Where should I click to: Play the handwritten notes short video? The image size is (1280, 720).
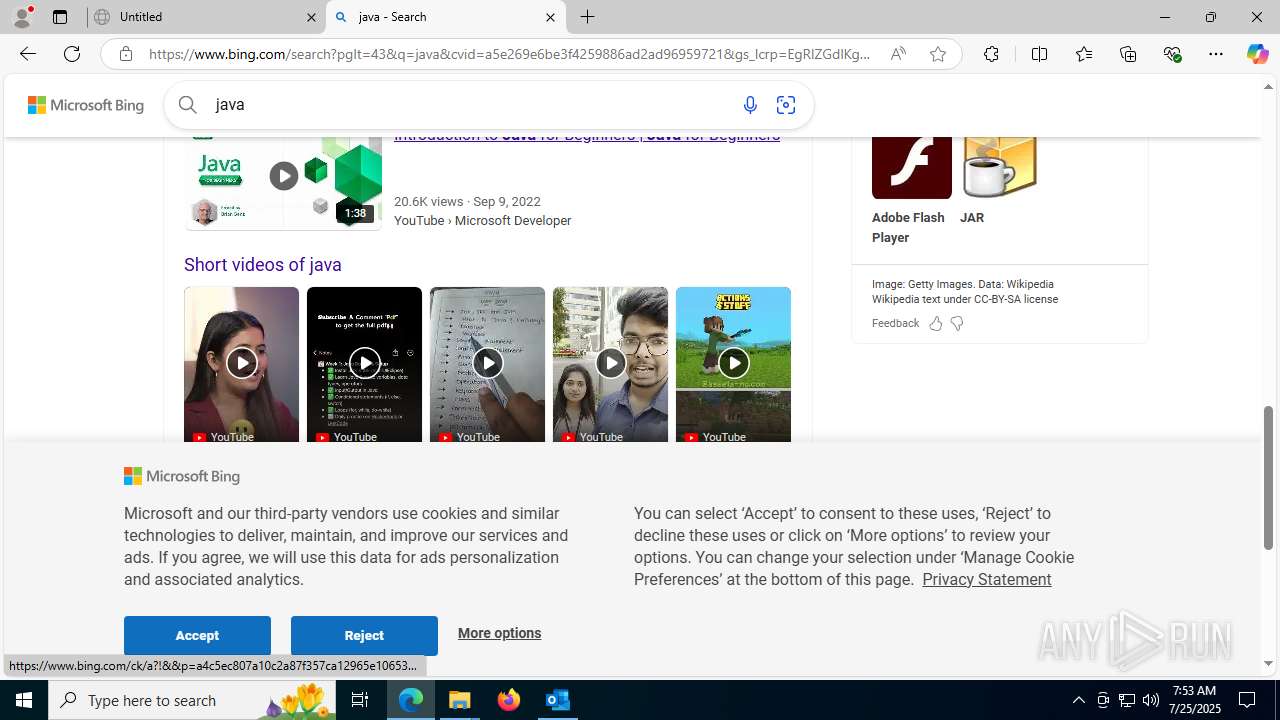487,364
